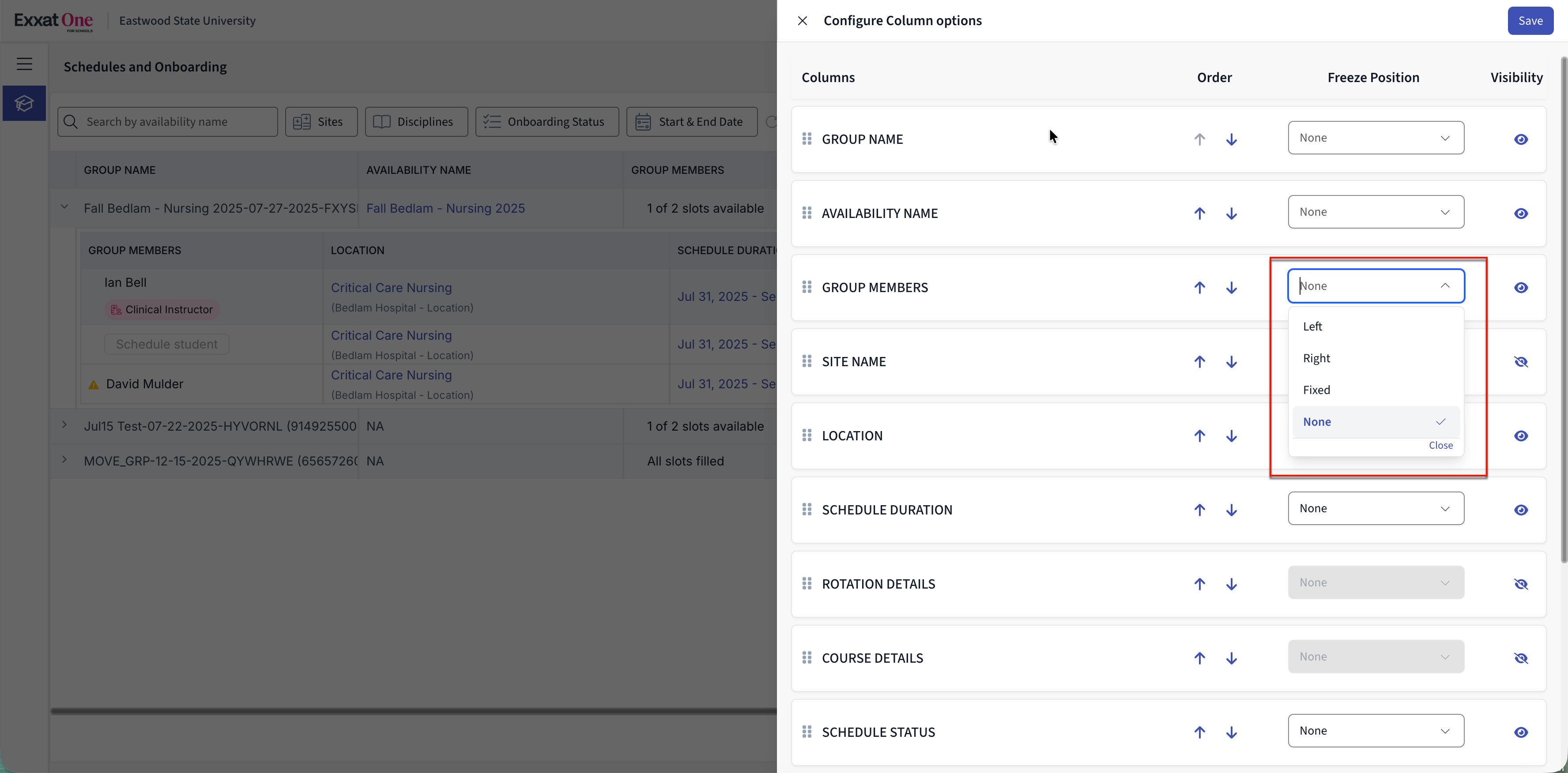Open SCHEDULE STATUS freeze position dropdown
Screen dimensions: 1568x773
[1375, 731]
